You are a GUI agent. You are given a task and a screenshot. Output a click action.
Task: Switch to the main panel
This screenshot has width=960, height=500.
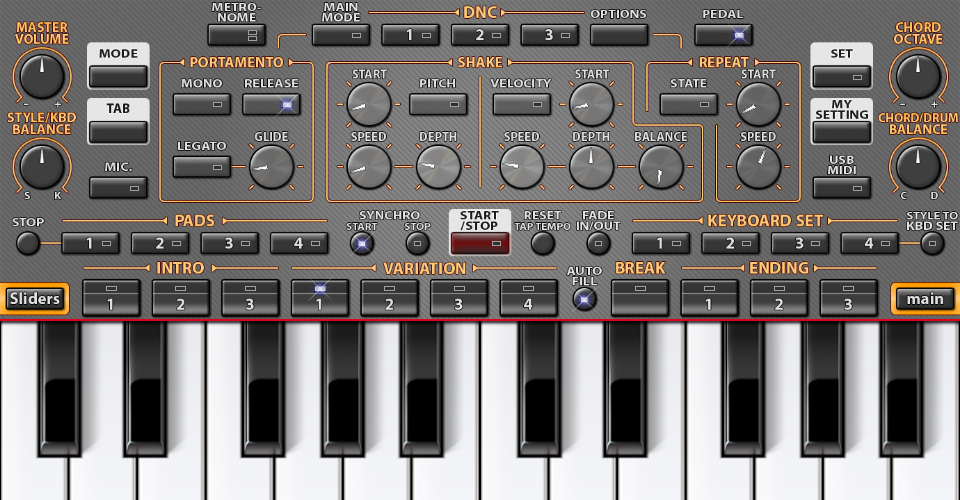tap(925, 298)
